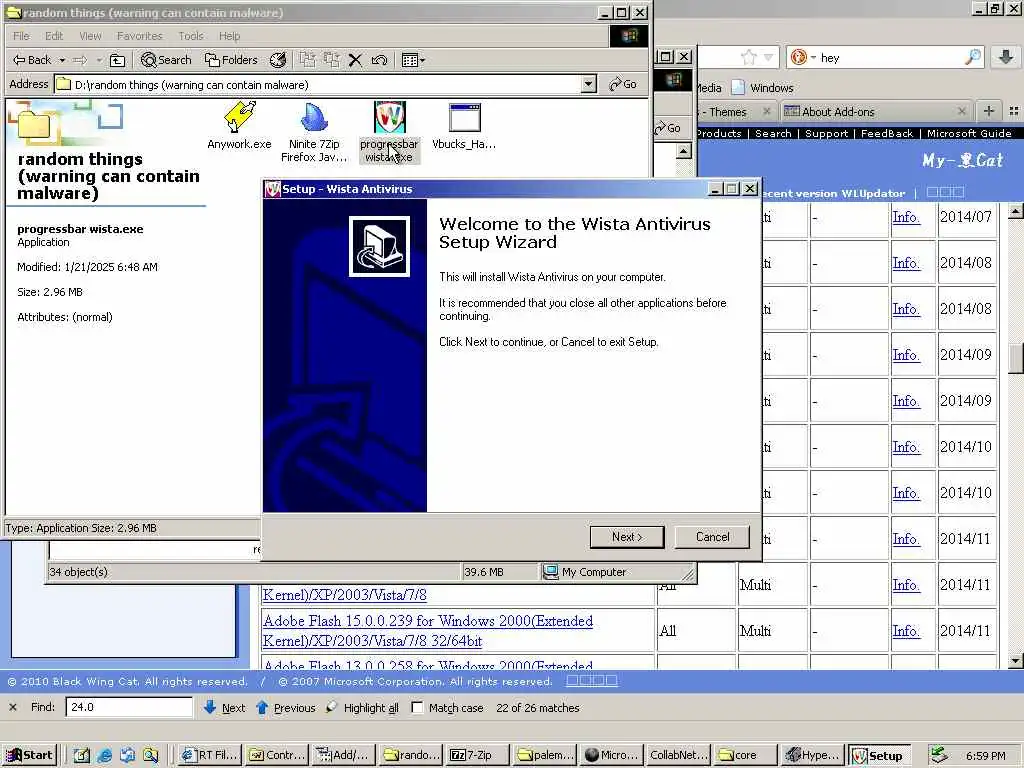Image resolution: width=1024 pixels, height=768 pixels.
Task: Click webpage scrollbar up arrow
Action: pyautogui.click(x=1015, y=211)
